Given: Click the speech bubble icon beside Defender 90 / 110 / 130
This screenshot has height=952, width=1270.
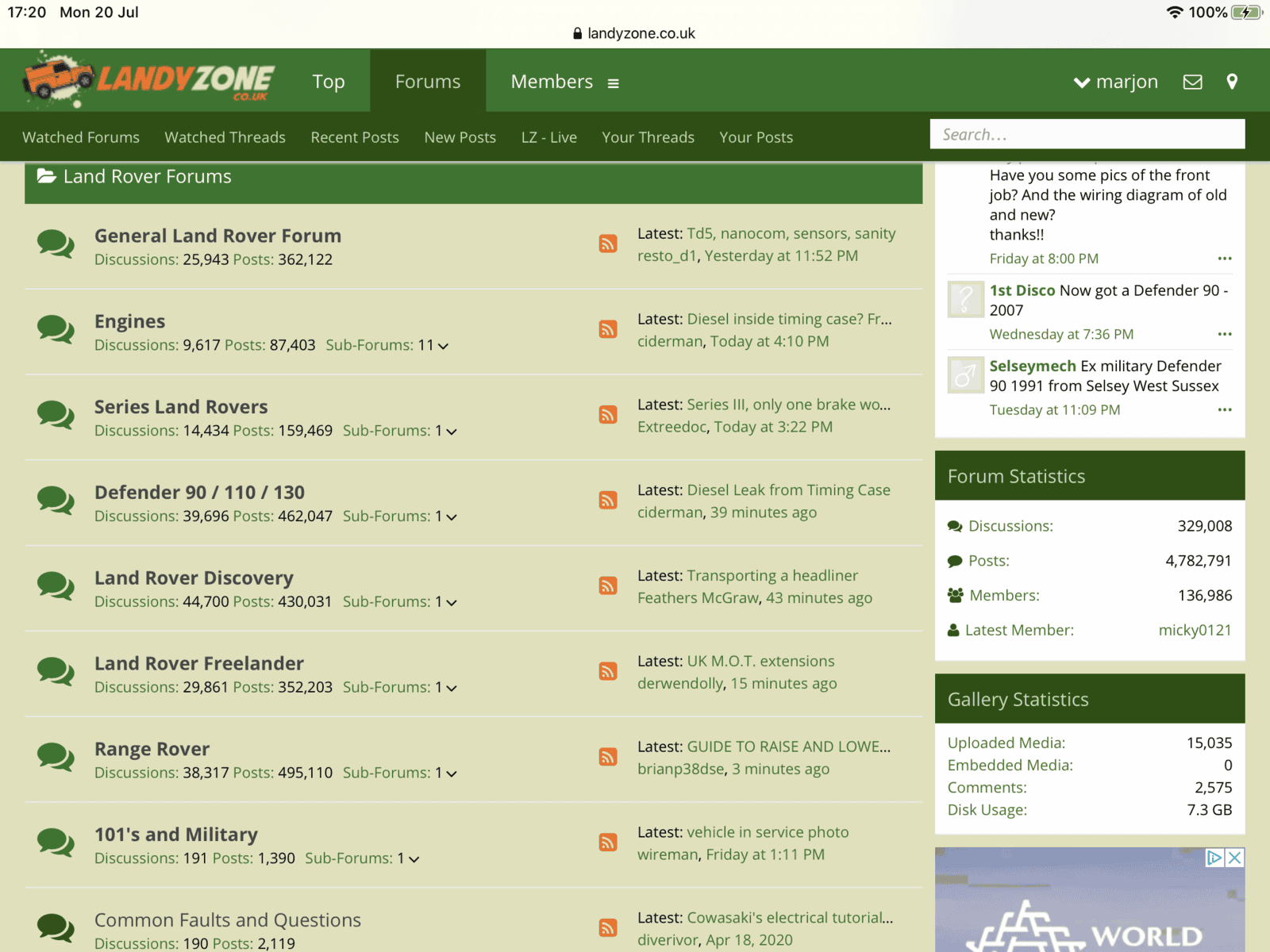Looking at the screenshot, I should [56, 501].
